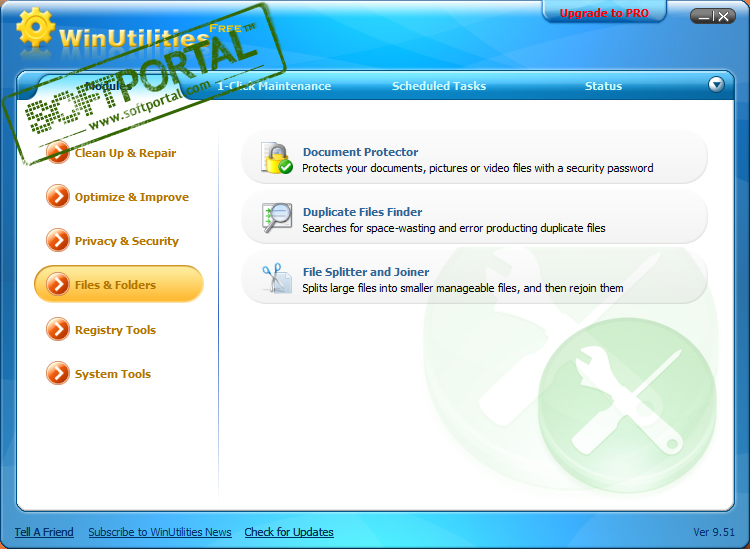Screen dimensions: 750x549
Task: Launch the Duplicate Files Finder tool
Action: 474,218
